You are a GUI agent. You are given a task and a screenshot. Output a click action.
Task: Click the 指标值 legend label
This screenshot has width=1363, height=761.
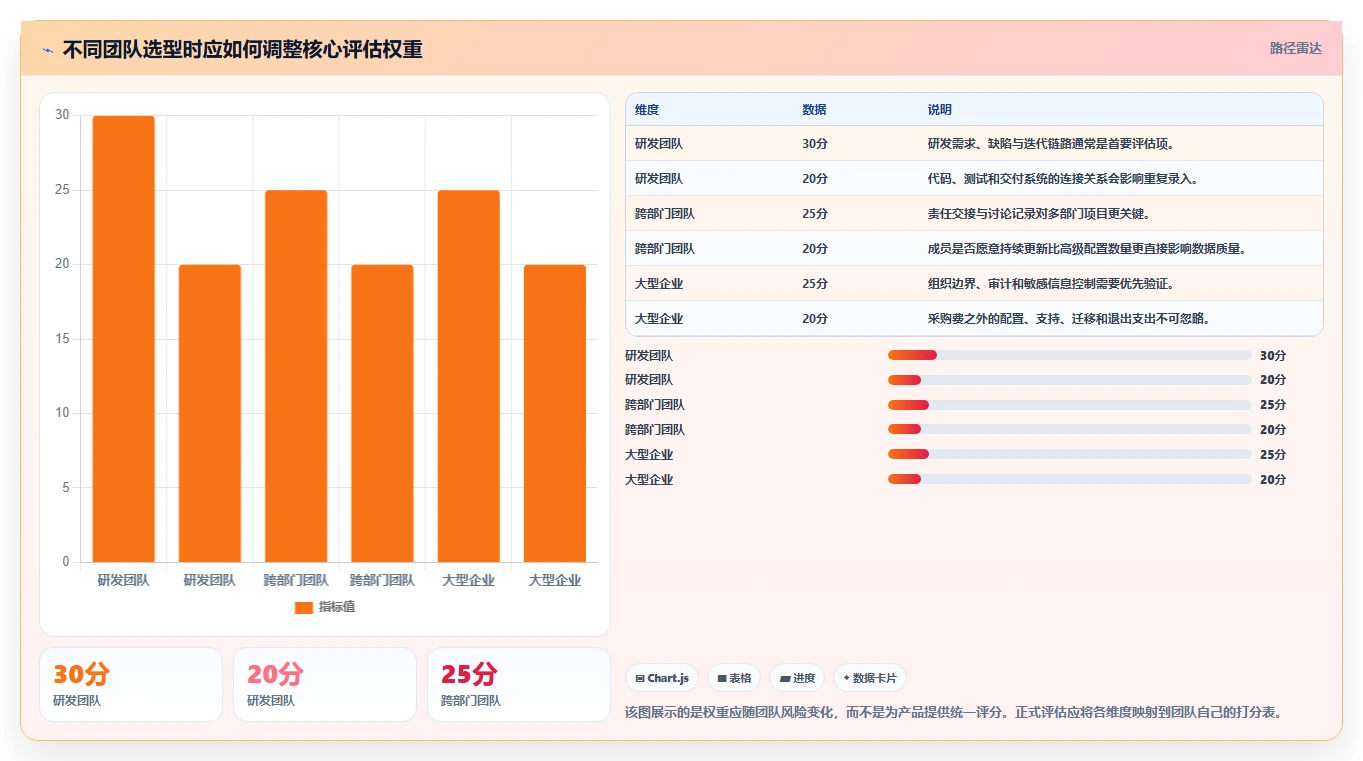(337, 608)
